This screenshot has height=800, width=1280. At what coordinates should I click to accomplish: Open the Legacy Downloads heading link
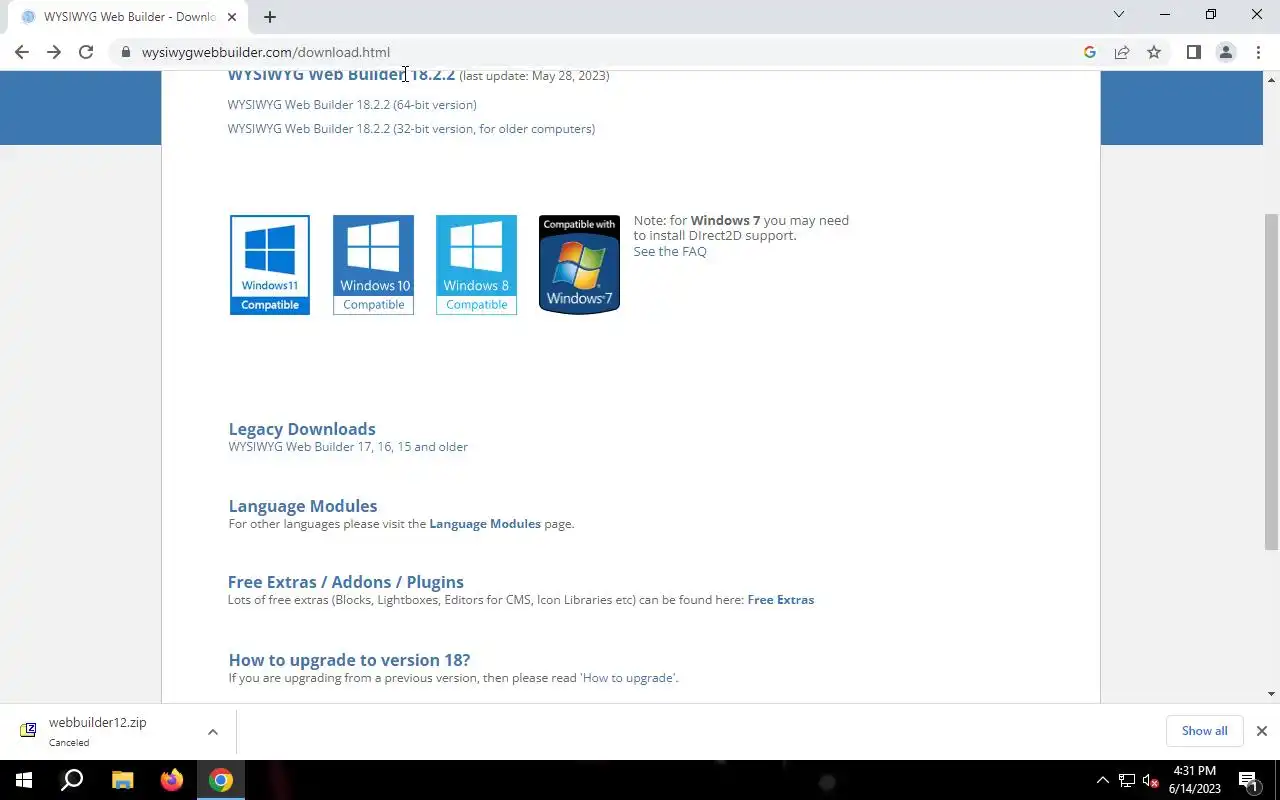[x=302, y=429]
